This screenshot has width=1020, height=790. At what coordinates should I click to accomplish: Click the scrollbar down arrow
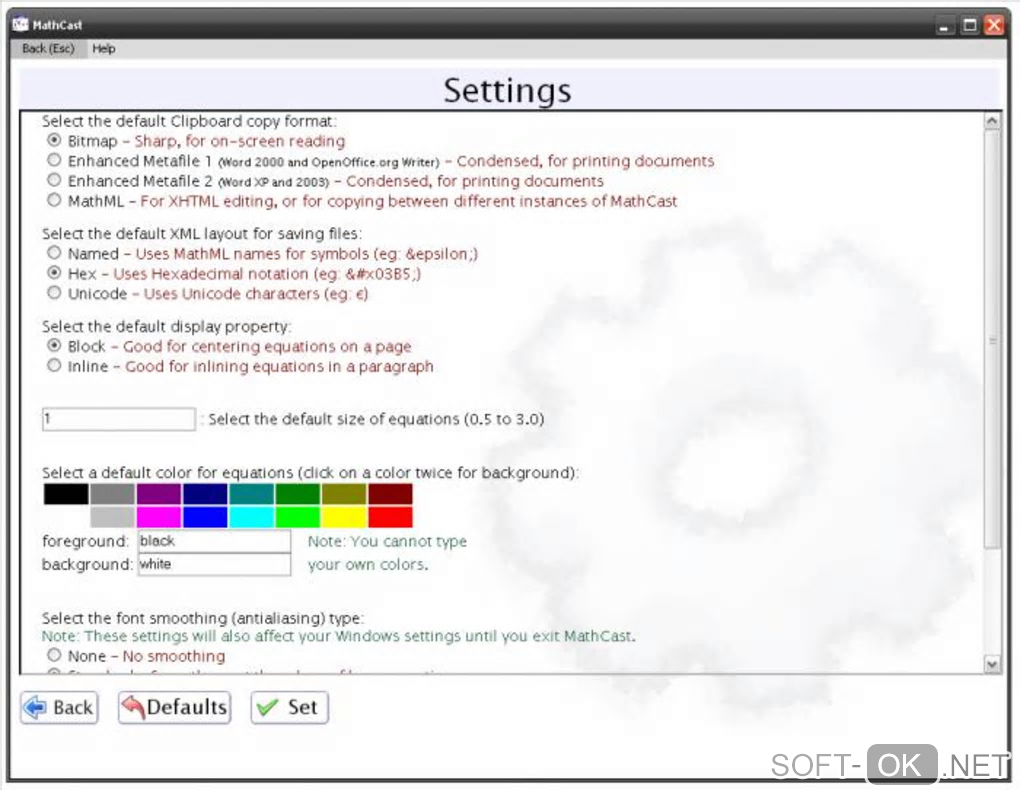[x=991, y=664]
